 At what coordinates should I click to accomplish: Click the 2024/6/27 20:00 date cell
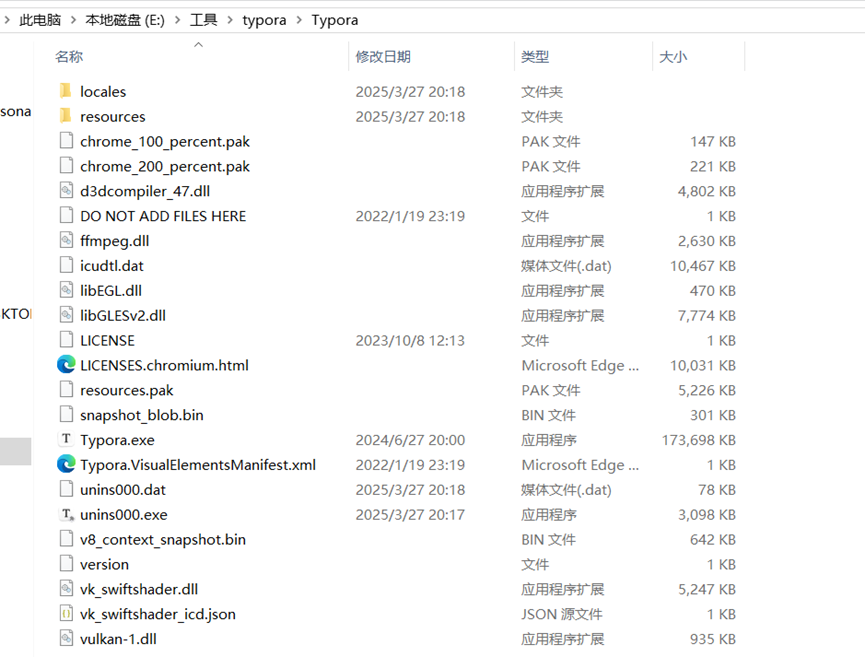click(410, 440)
